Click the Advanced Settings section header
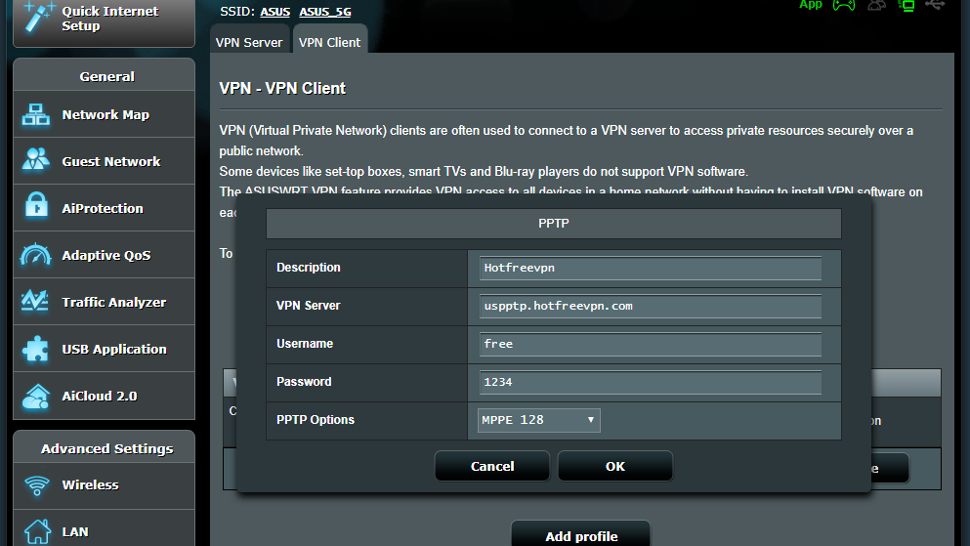This screenshot has height=546, width=970. (106, 448)
